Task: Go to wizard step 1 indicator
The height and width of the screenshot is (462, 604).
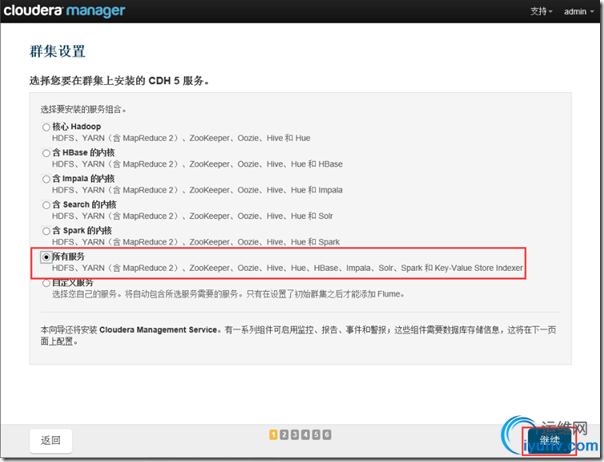Action: 273,435
